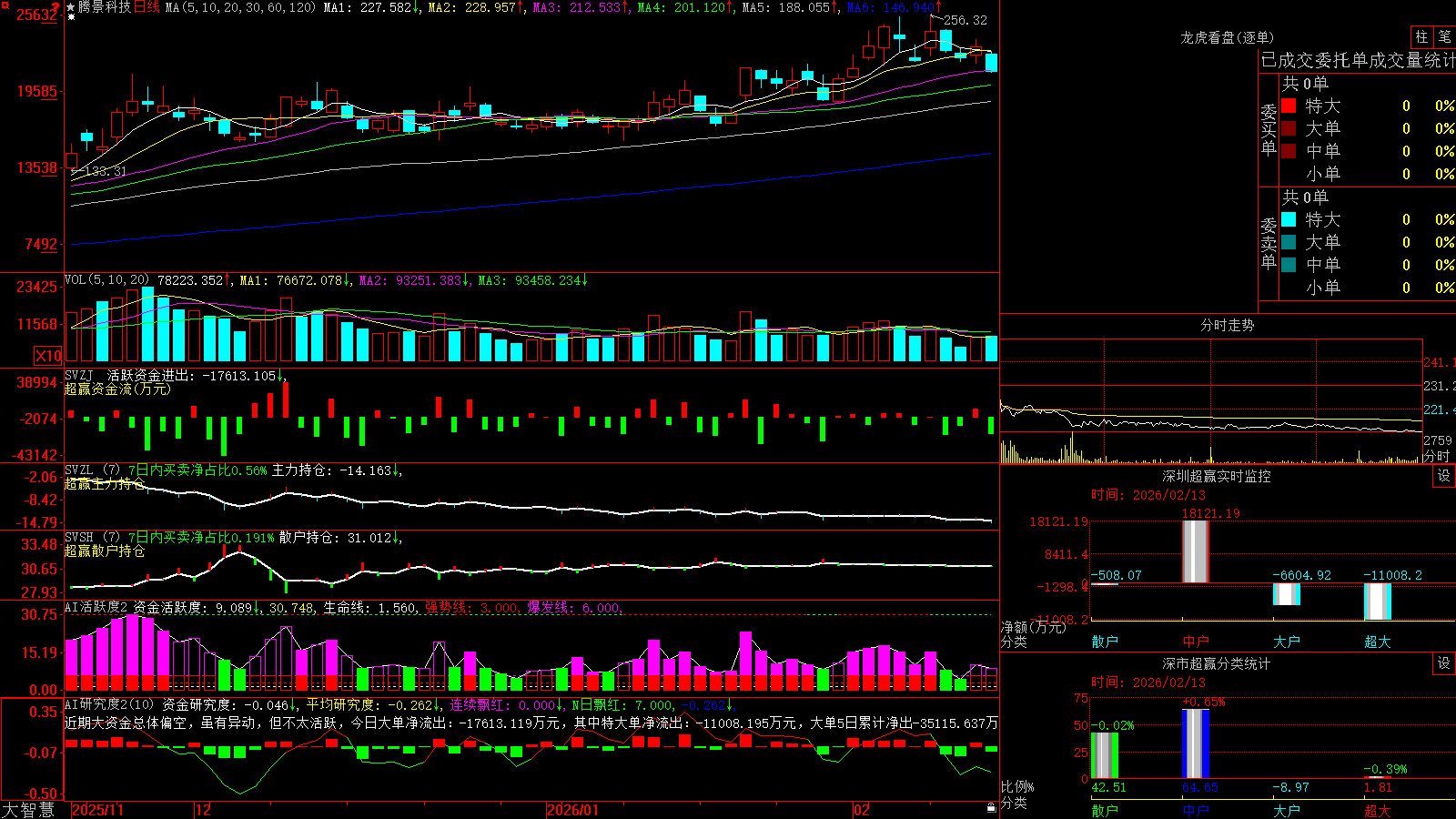Click the teal 中单 sell-order swatch
The image size is (1456, 819).
(x=1289, y=265)
